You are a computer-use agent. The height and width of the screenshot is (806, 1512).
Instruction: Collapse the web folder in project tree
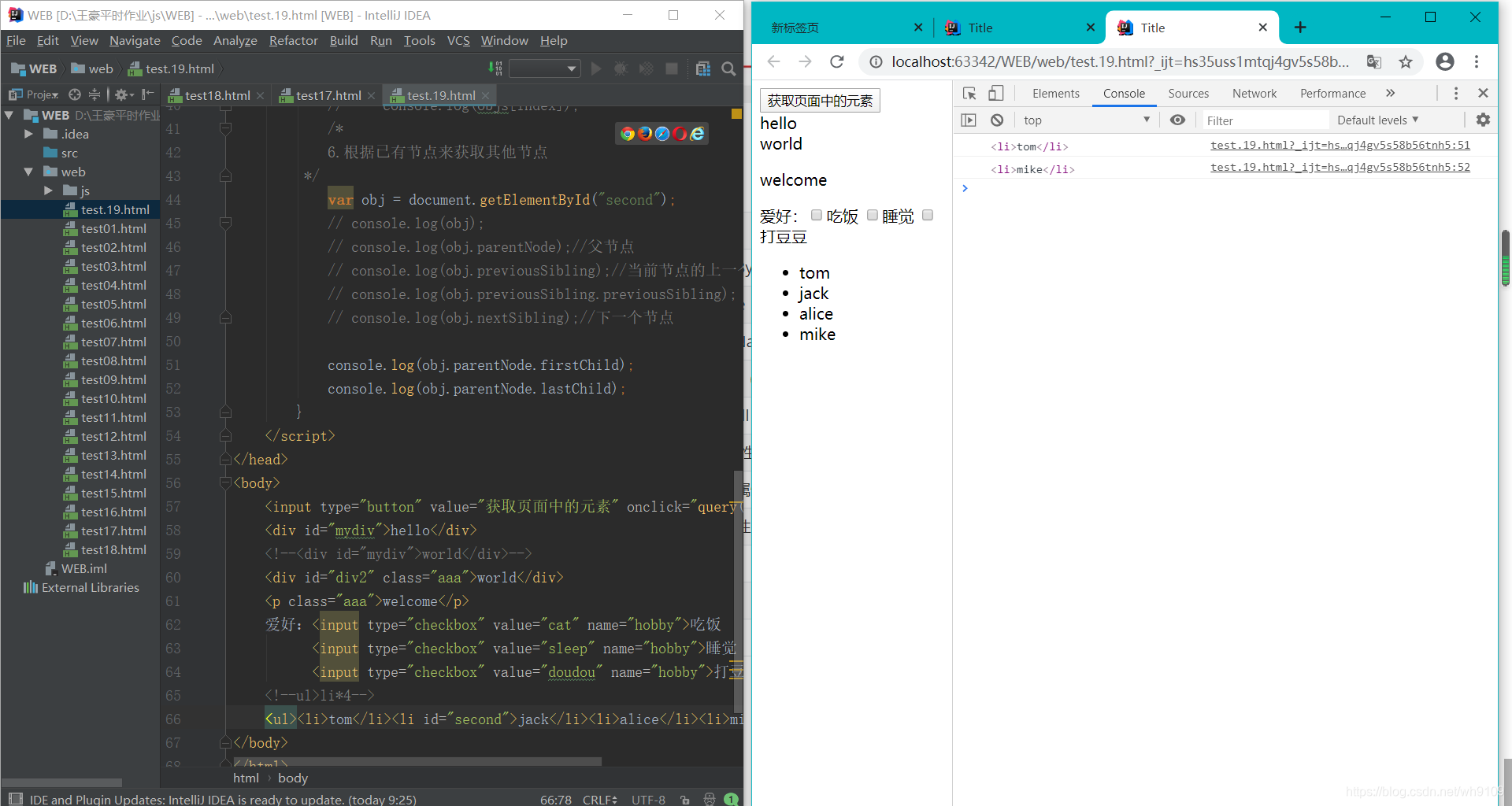click(x=29, y=172)
